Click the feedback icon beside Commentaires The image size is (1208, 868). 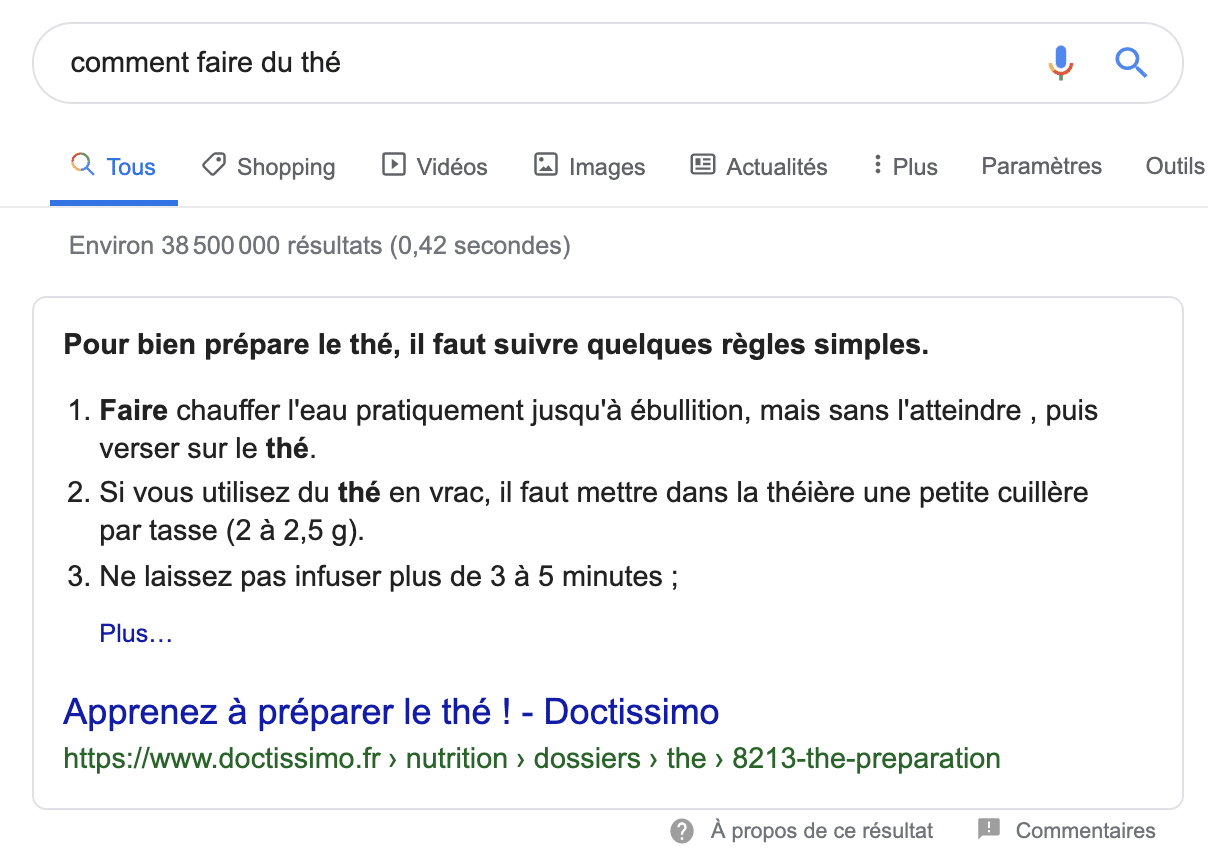[989, 829]
